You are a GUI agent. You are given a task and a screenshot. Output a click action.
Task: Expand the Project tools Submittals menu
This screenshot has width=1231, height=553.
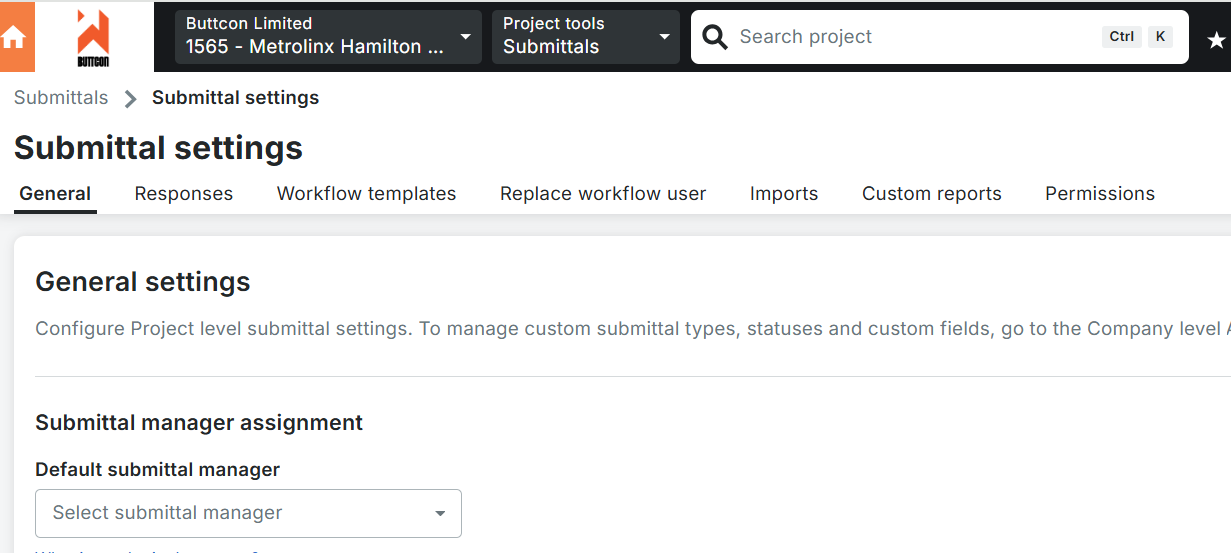[585, 37]
